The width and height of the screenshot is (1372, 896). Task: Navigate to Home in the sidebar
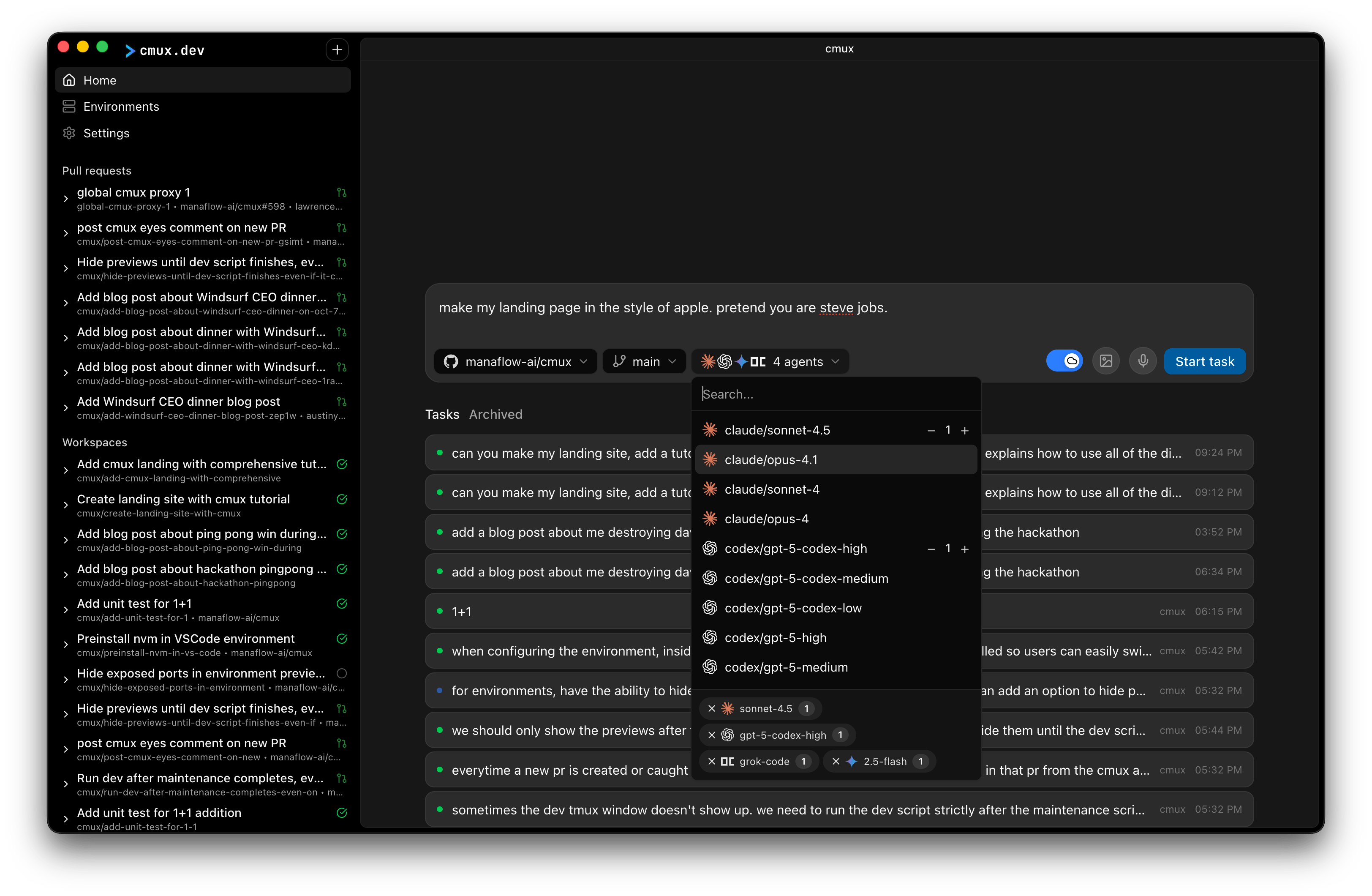click(x=99, y=79)
